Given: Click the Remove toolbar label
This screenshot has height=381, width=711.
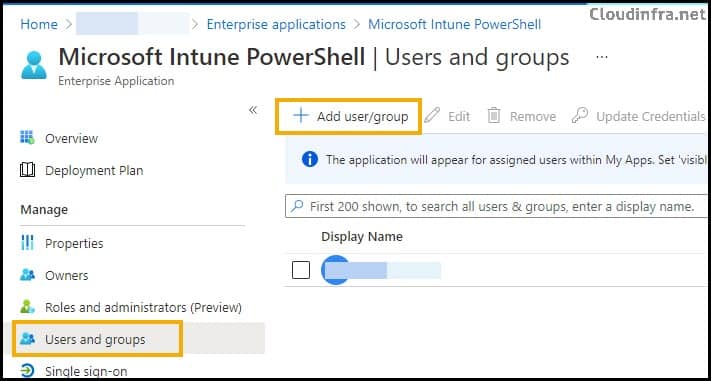Looking at the screenshot, I should 533,117.
